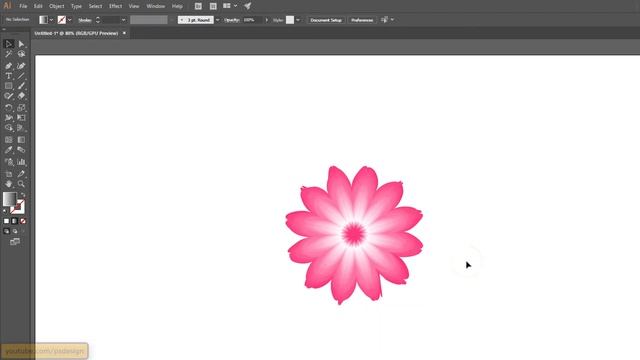Open Adobe Bridge from the menu bar
This screenshot has height=360, width=640.
click(x=198, y=6)
